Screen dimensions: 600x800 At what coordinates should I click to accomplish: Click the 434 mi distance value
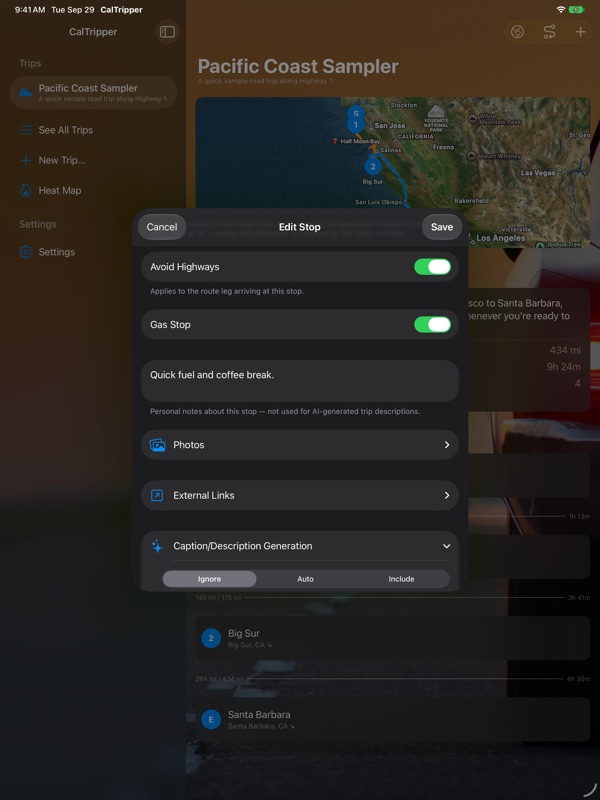565,350
